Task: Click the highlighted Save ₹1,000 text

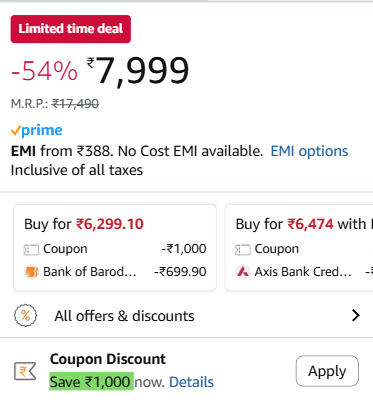Action: coord(91,382)
